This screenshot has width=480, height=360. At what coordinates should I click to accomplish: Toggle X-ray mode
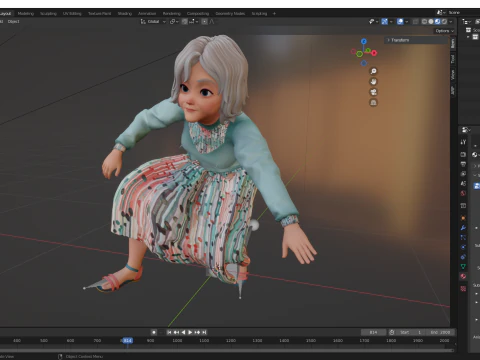(x=415, y=22)
